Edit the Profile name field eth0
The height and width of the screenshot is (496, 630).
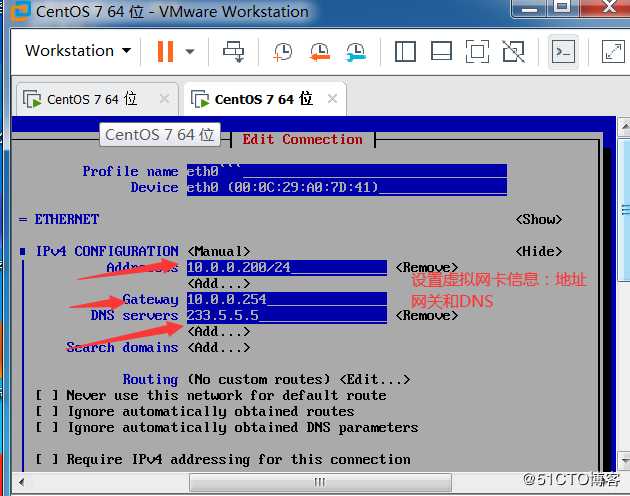pos(347,171)
